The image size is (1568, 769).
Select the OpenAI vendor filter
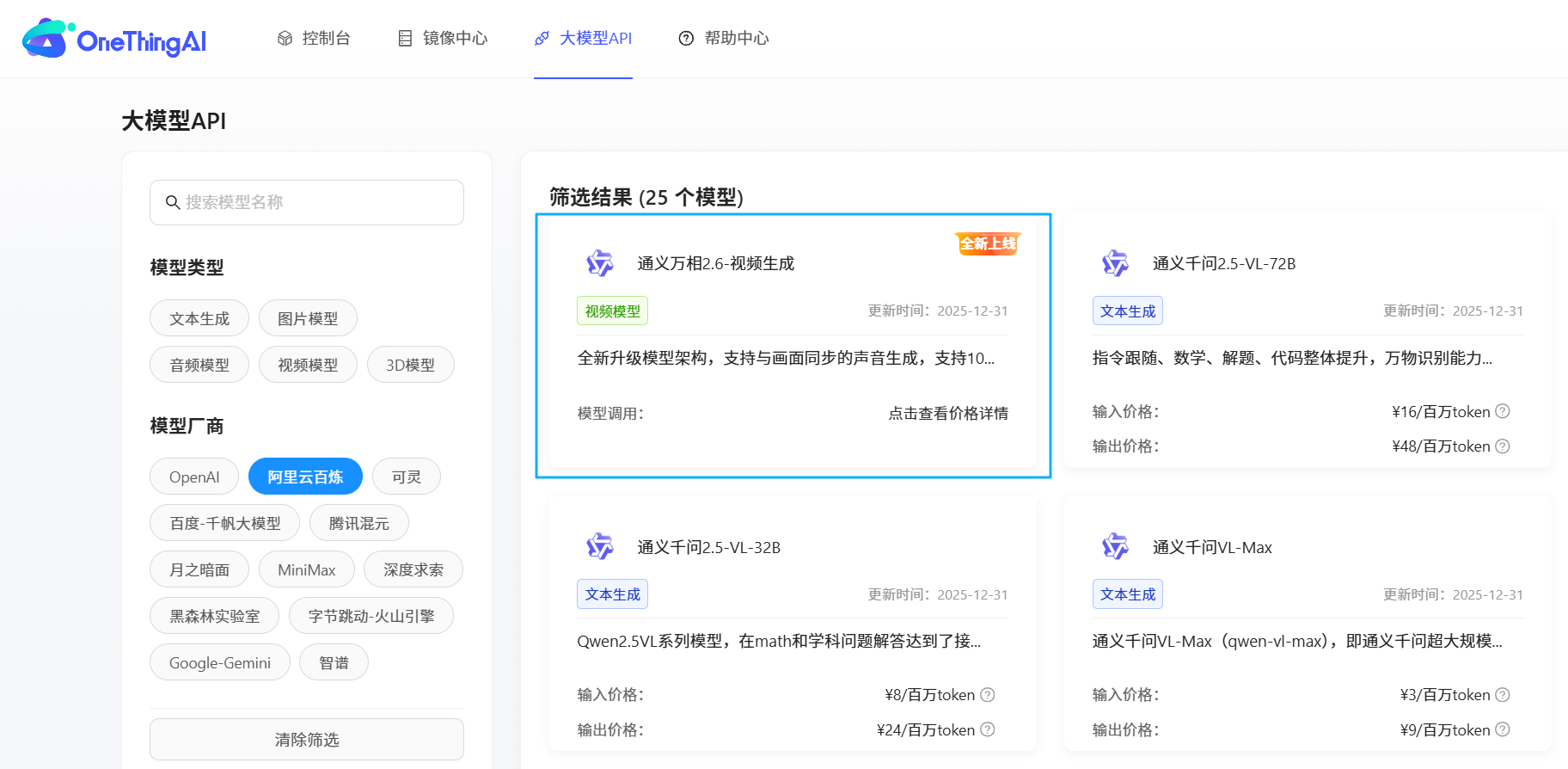194,477
